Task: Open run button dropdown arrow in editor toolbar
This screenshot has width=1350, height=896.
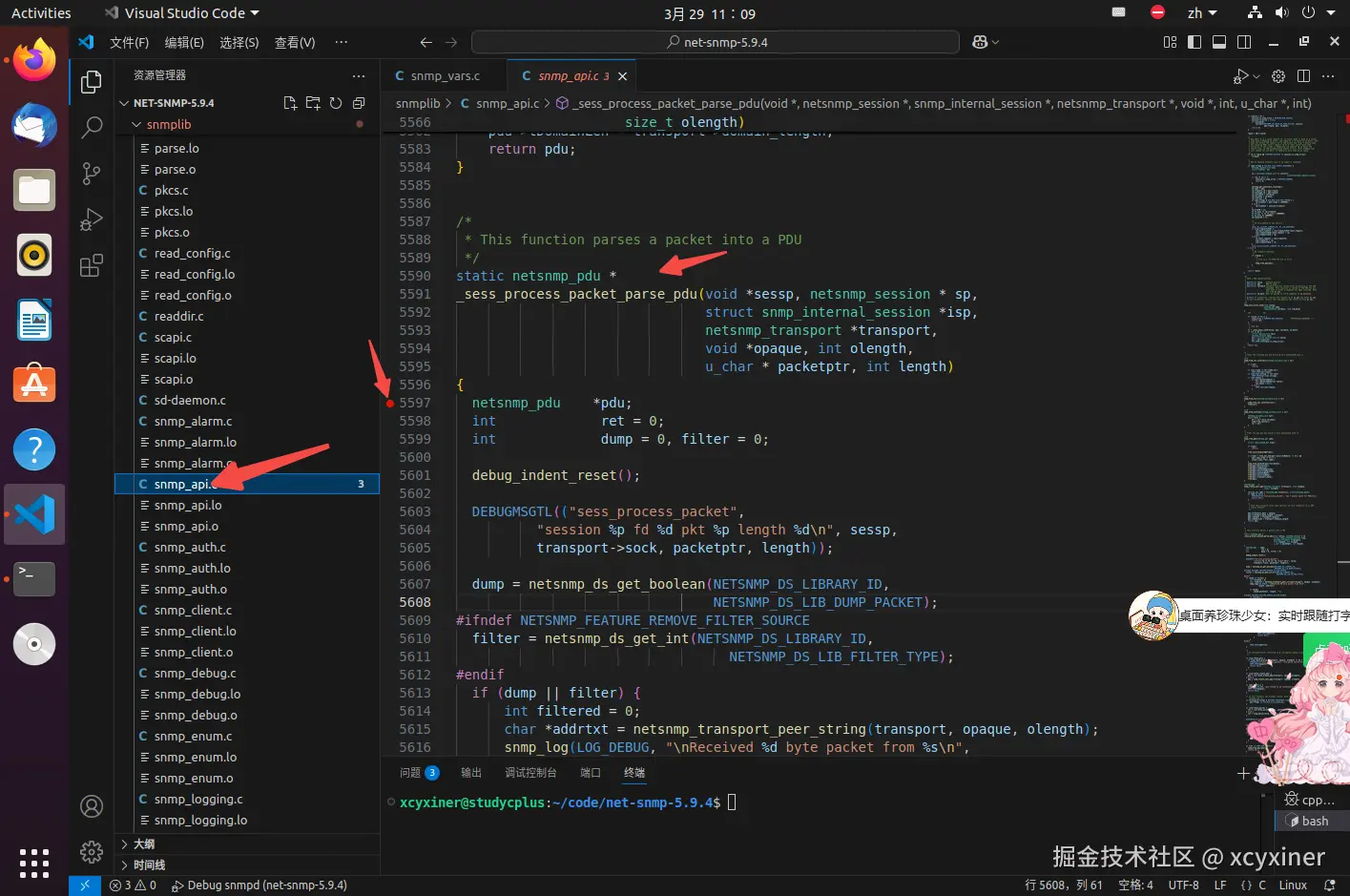Action: pos(1256,76)
